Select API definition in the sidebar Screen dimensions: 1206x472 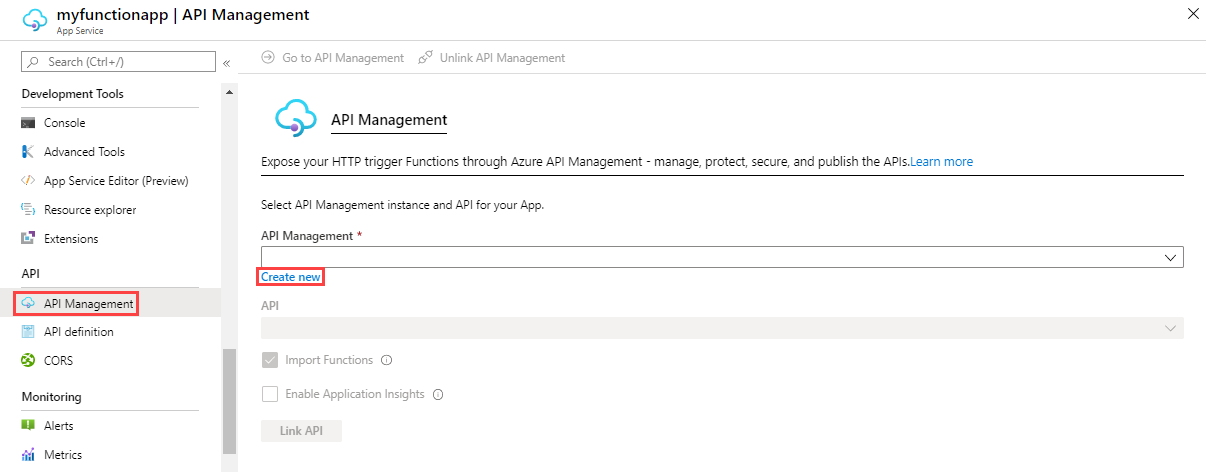(x=78, y=331)
